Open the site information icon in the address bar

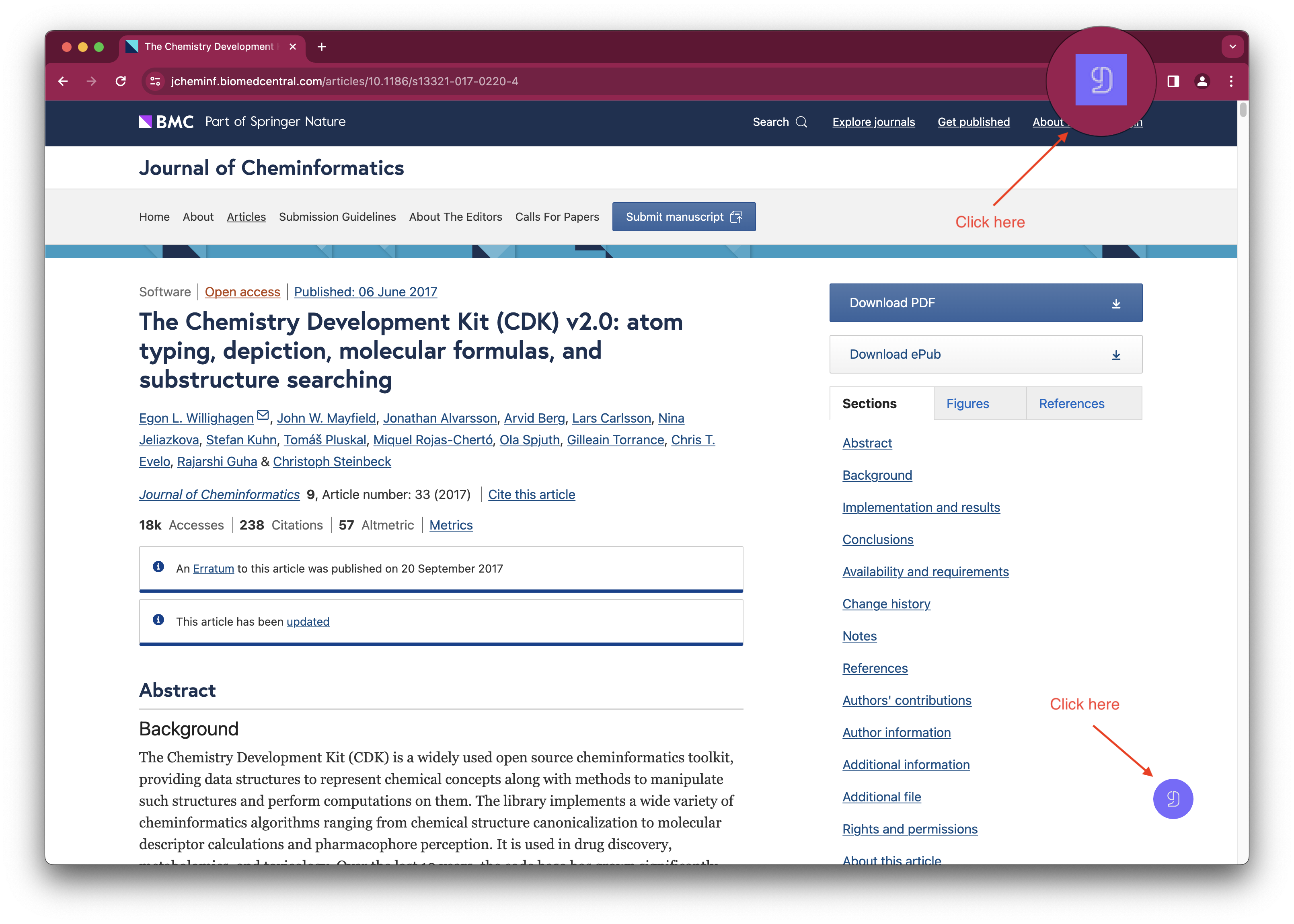[x=155, y=81]
